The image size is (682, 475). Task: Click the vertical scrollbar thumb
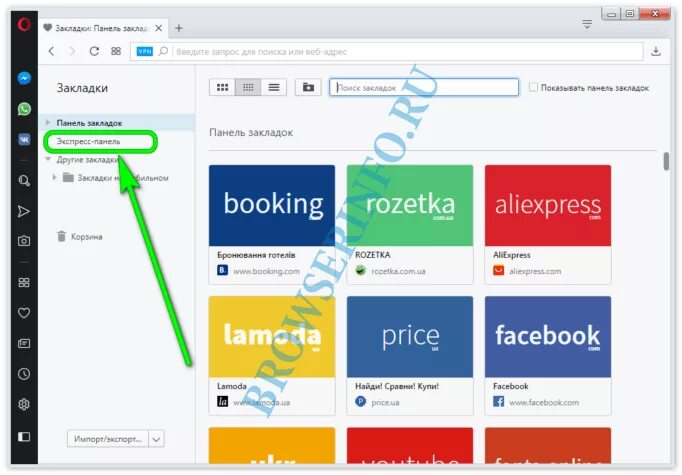[x=666, y=161]
